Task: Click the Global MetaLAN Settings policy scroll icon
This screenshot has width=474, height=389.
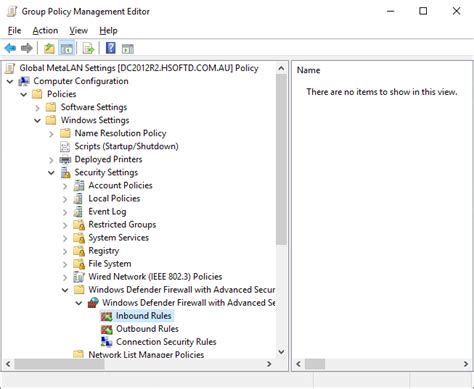Action: tap(10, 68)
